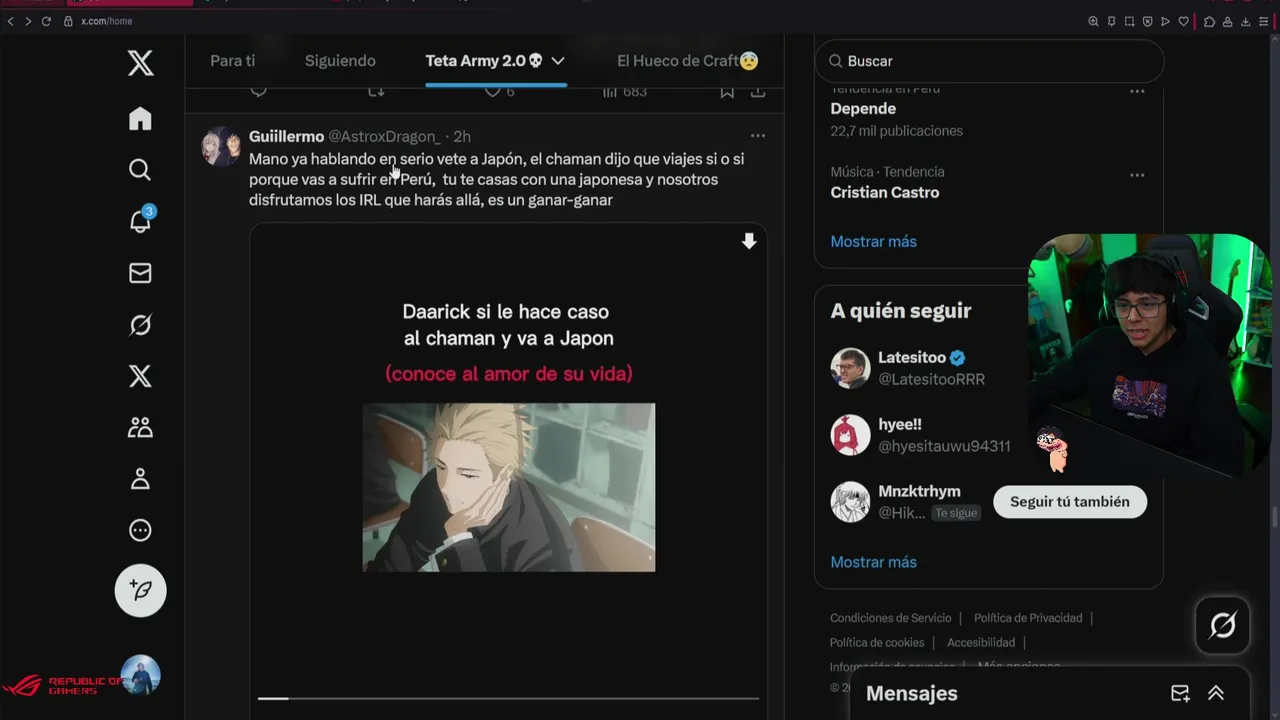1280x720 pixels.
Task: Open Guiillermo's profile avatar
Action: click(221, 146)
